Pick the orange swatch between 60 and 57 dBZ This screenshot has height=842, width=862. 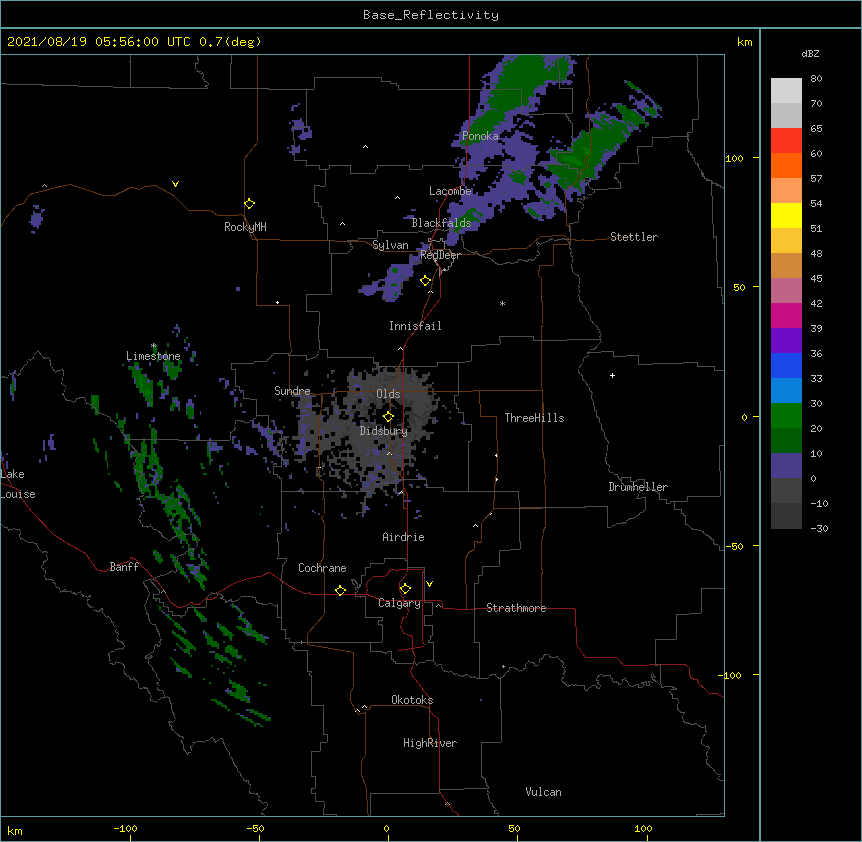[x=786, y=166]
